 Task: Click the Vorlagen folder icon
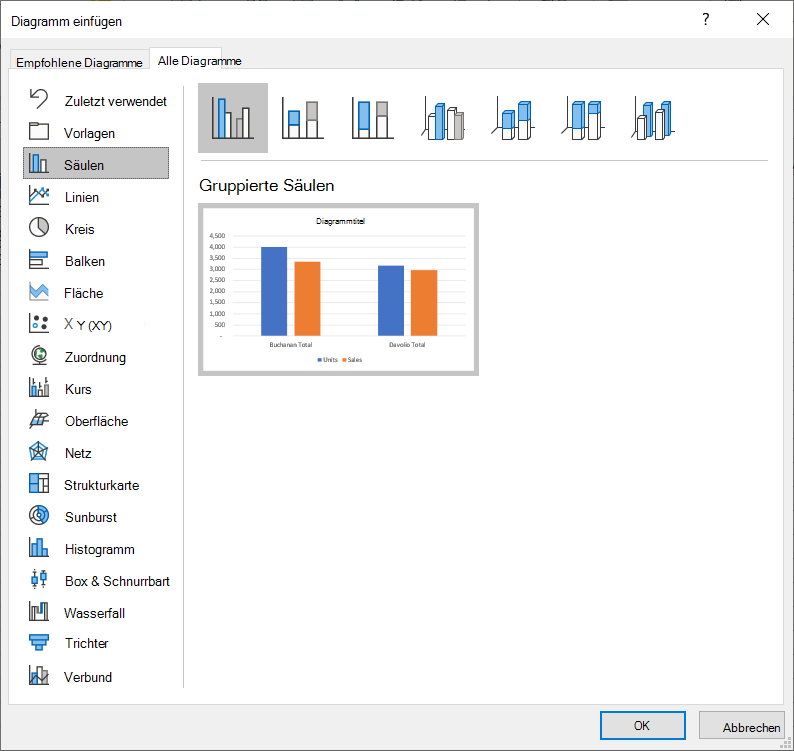[39, 131]
